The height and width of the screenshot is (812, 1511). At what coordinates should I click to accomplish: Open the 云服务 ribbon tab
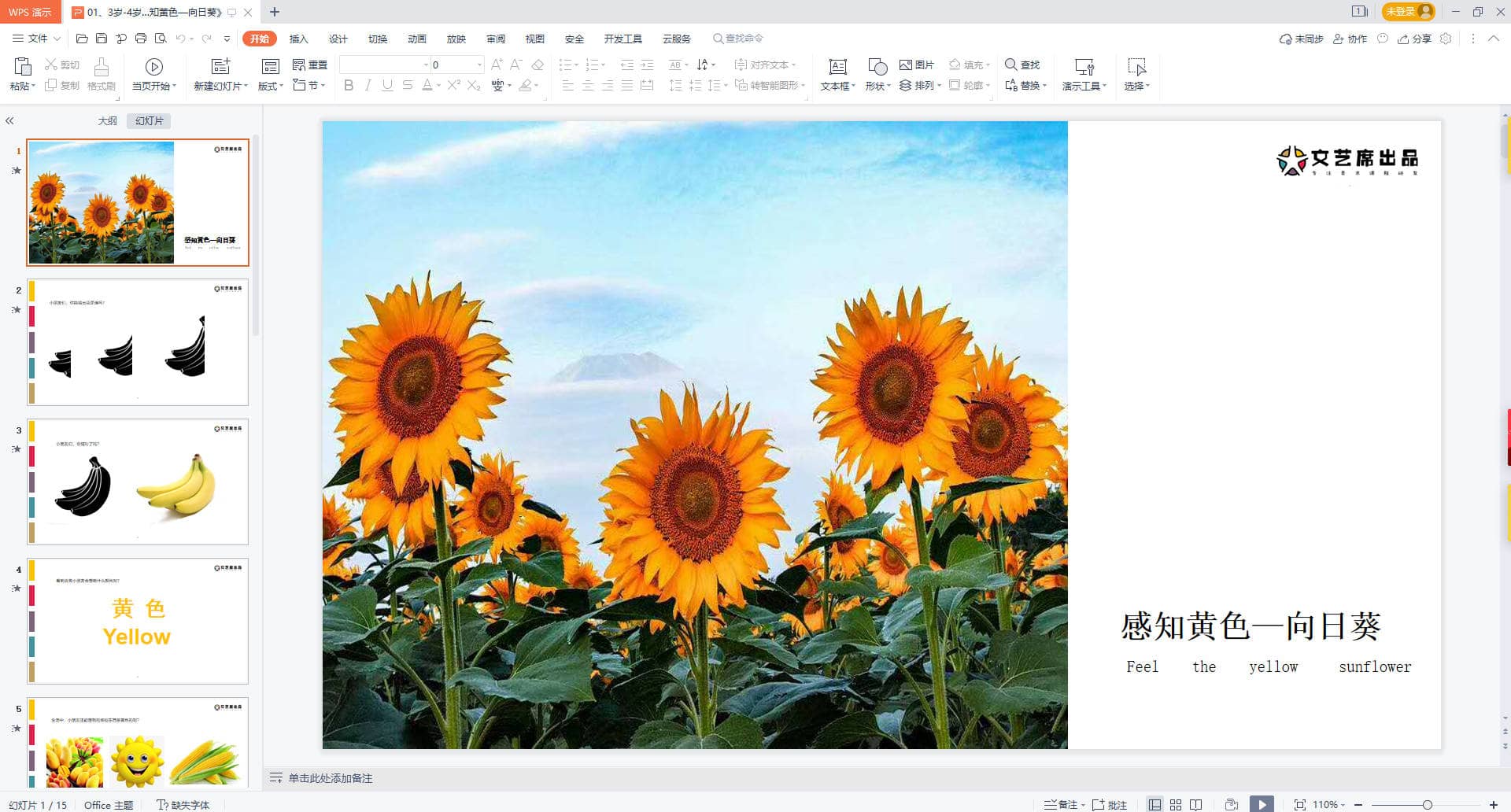(x=677, y=39)
